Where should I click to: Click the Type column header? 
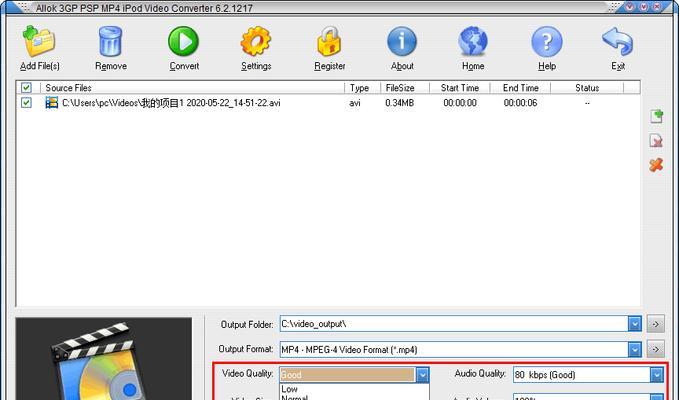(x=362, y=88)
